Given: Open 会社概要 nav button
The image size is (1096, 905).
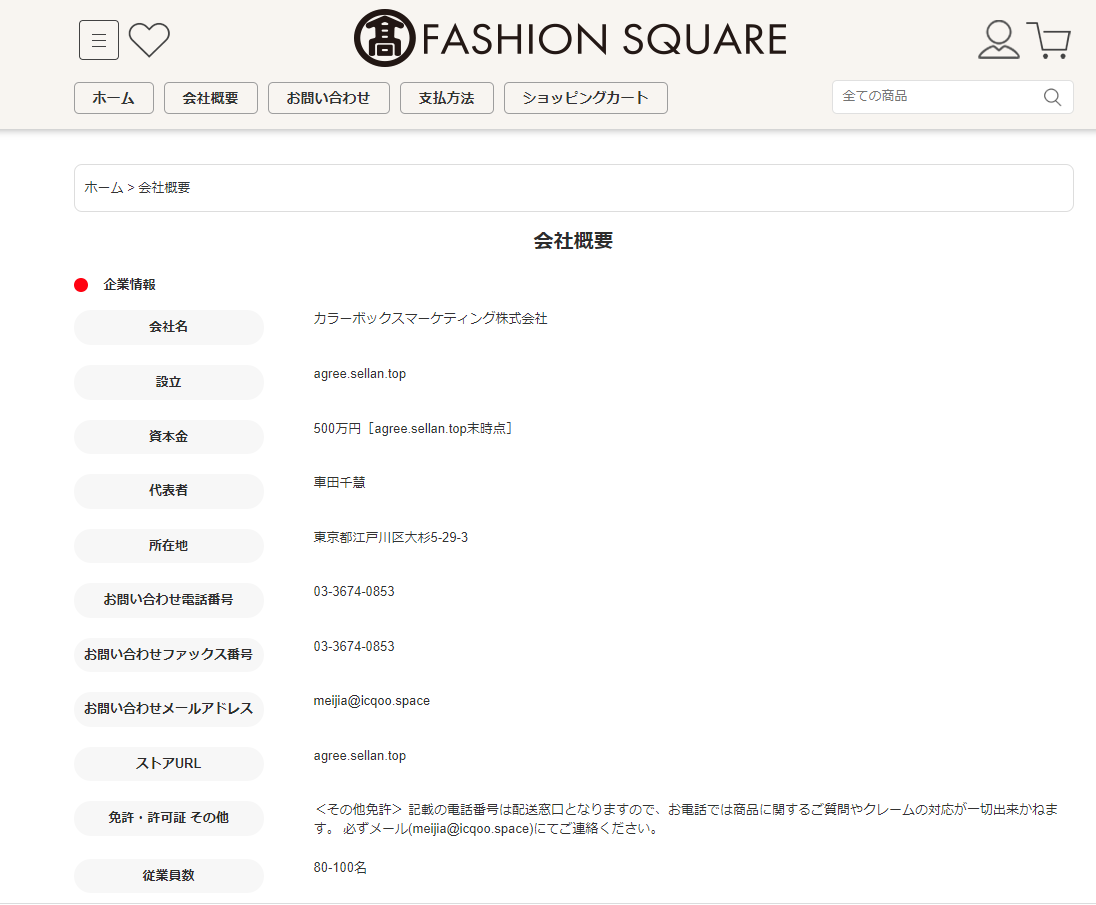Looking at the screenshot, I should [210, 98].
